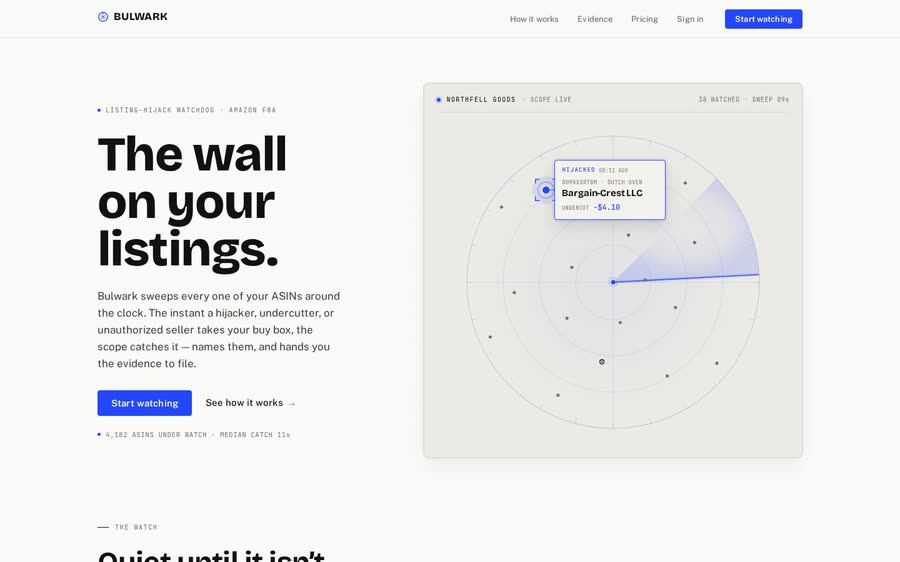Go to the Evidence nav link
This screenshot has height=562, width=900.
click(595, 19)
